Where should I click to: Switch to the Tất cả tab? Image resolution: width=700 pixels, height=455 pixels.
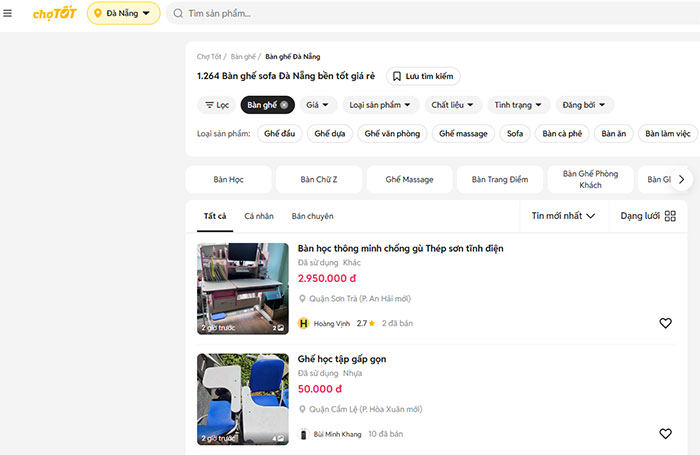pos(215,216)
